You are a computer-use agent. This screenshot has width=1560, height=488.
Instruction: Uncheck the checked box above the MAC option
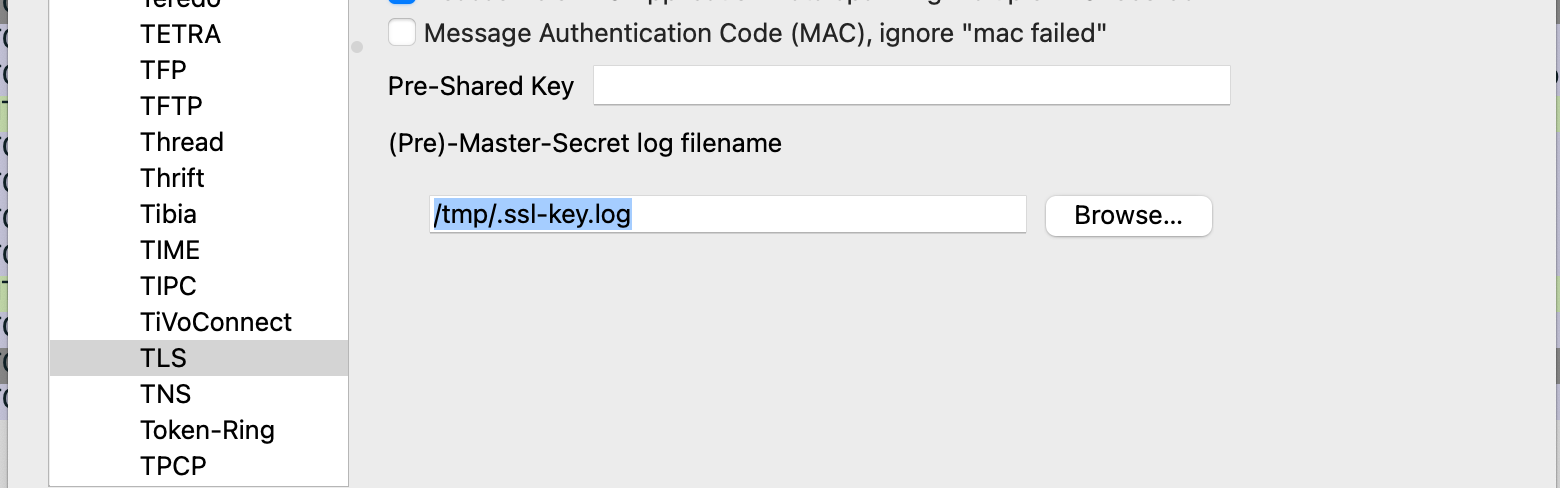[402, 3]
